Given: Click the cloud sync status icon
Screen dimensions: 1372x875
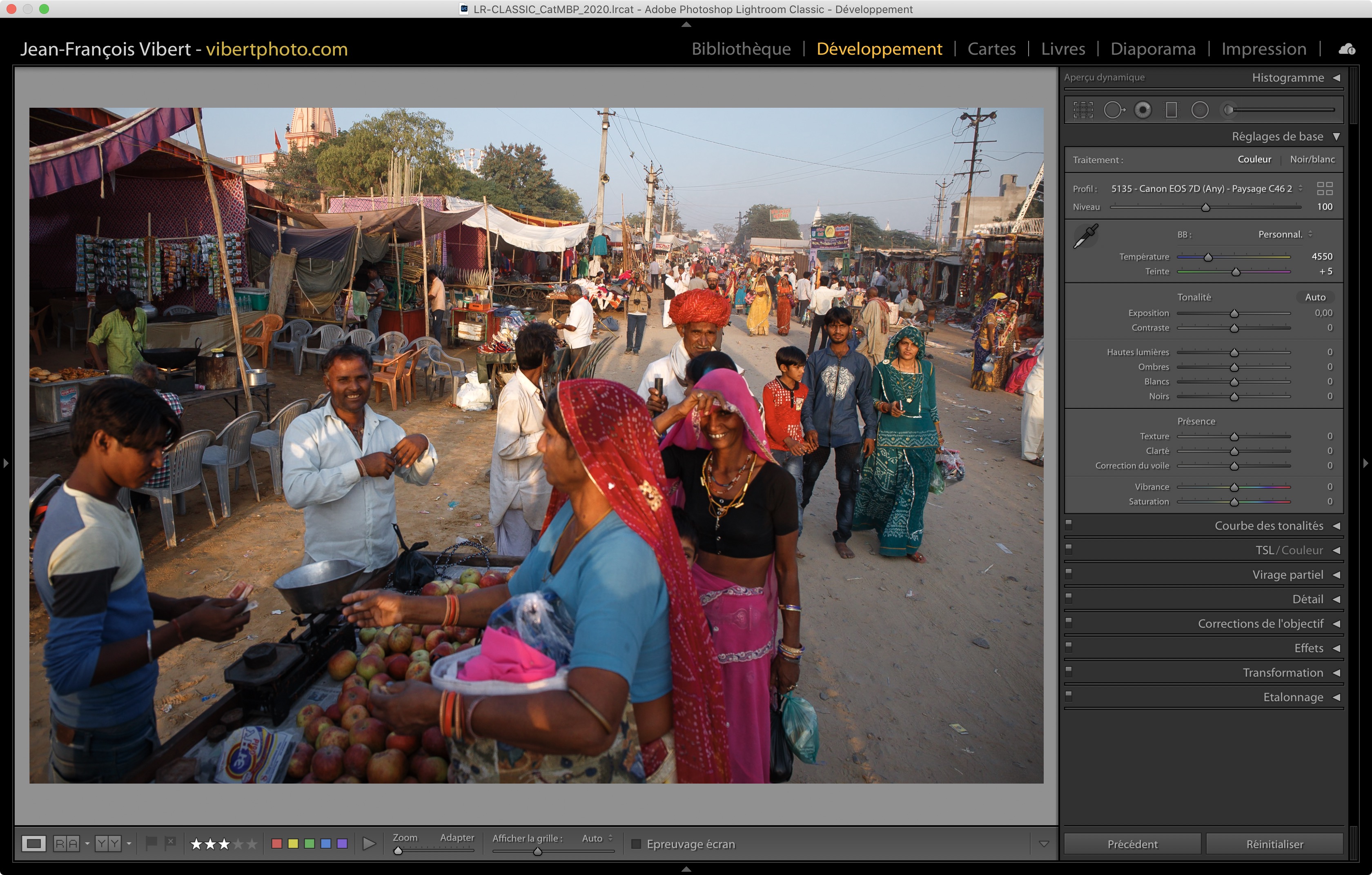Looking at the screenshot, I should (x=1347, y=49).
